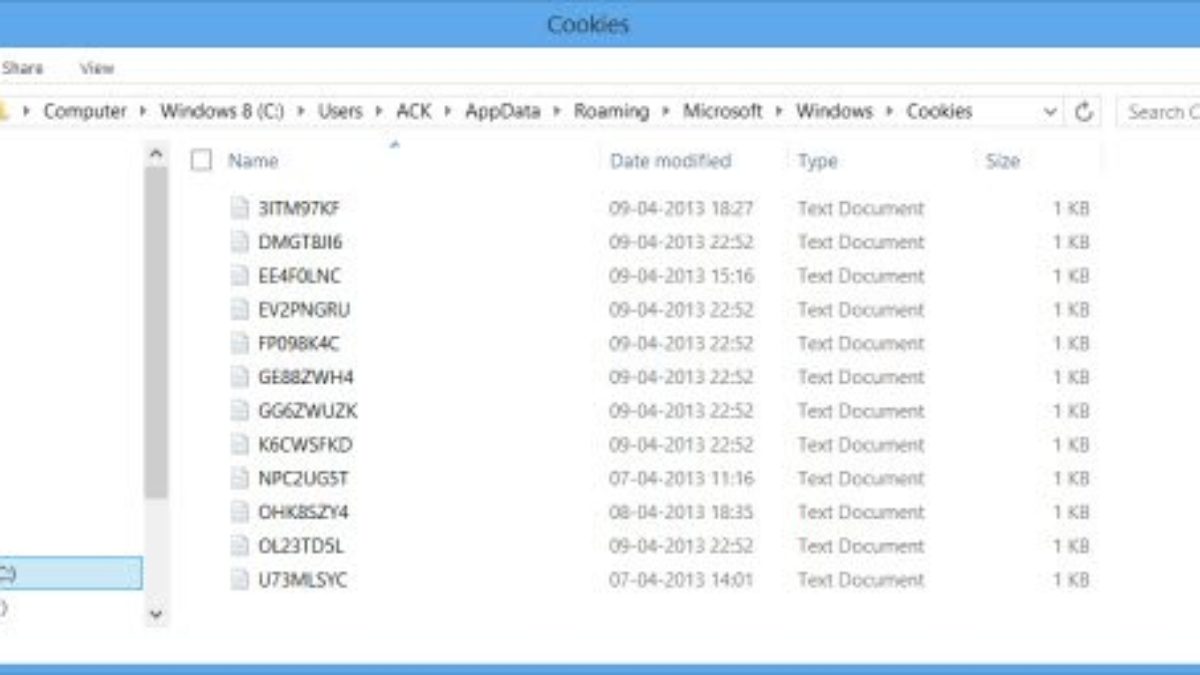The width and height of the screenshot is (1200, 675).
Task: Go to ACK folder in the path
Action: (x=414, y=112)
